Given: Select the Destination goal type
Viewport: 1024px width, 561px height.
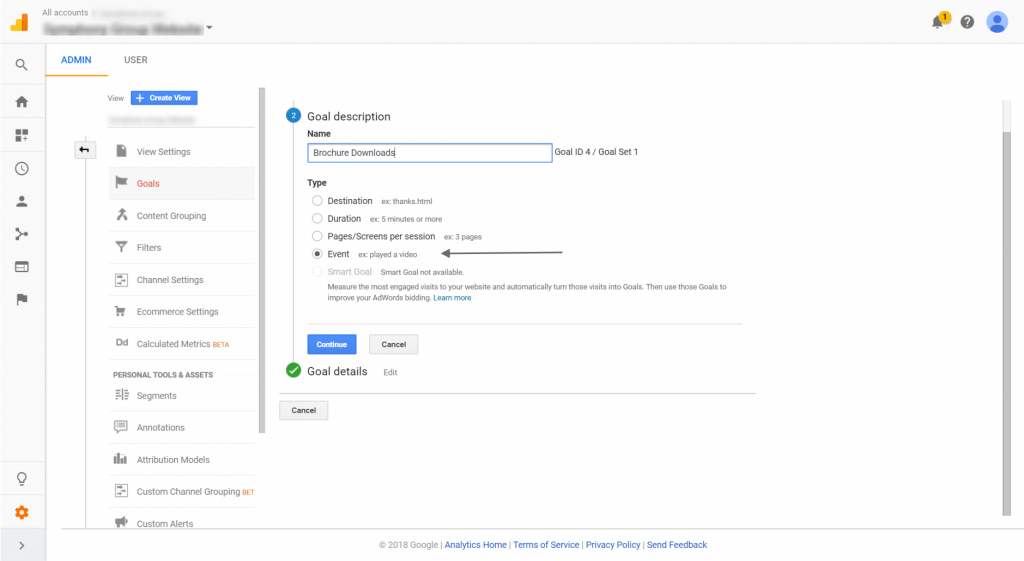Looking at the screenshot, I should click(317, 201).
